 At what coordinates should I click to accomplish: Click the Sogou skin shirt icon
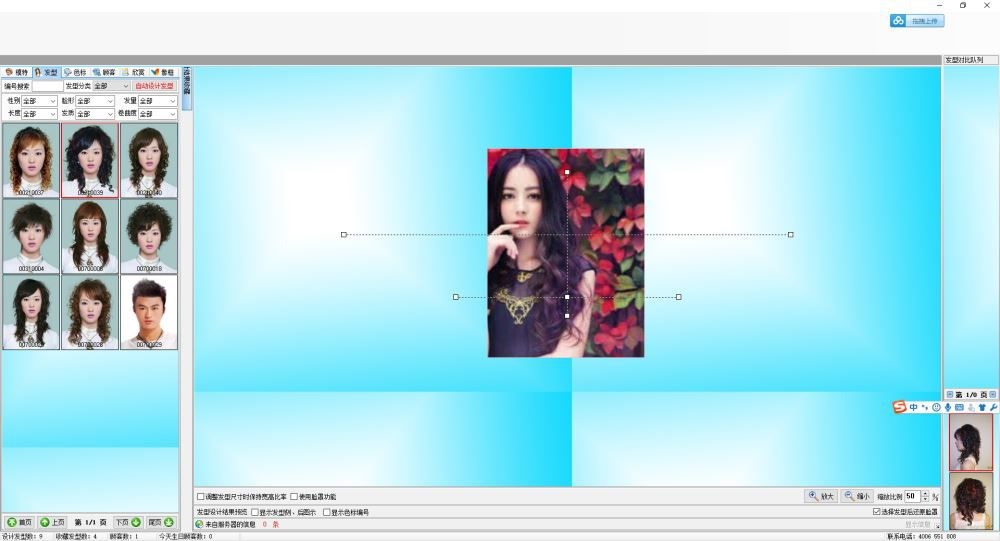982,407
